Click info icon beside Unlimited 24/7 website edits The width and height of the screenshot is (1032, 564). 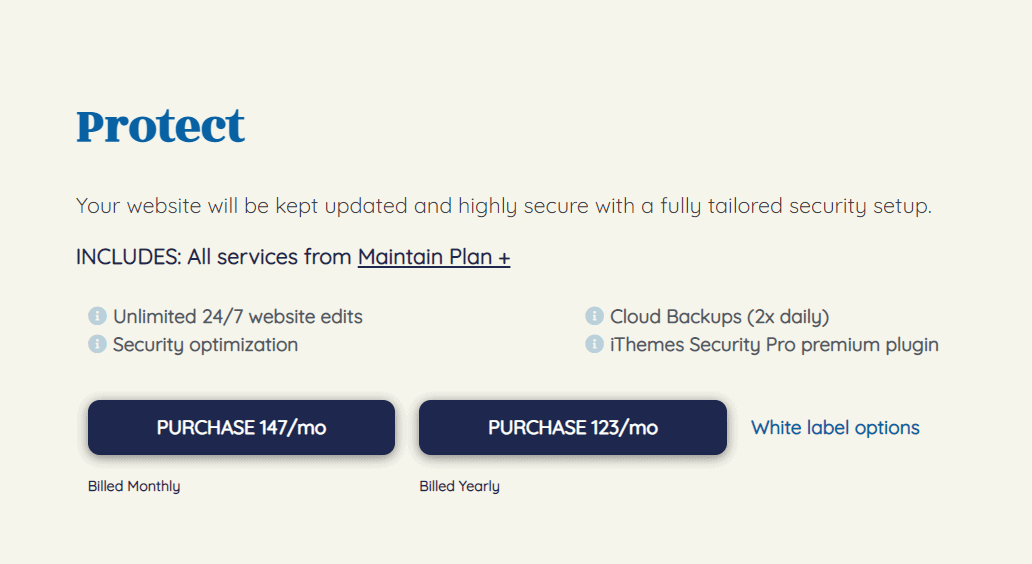click(97, 316)
